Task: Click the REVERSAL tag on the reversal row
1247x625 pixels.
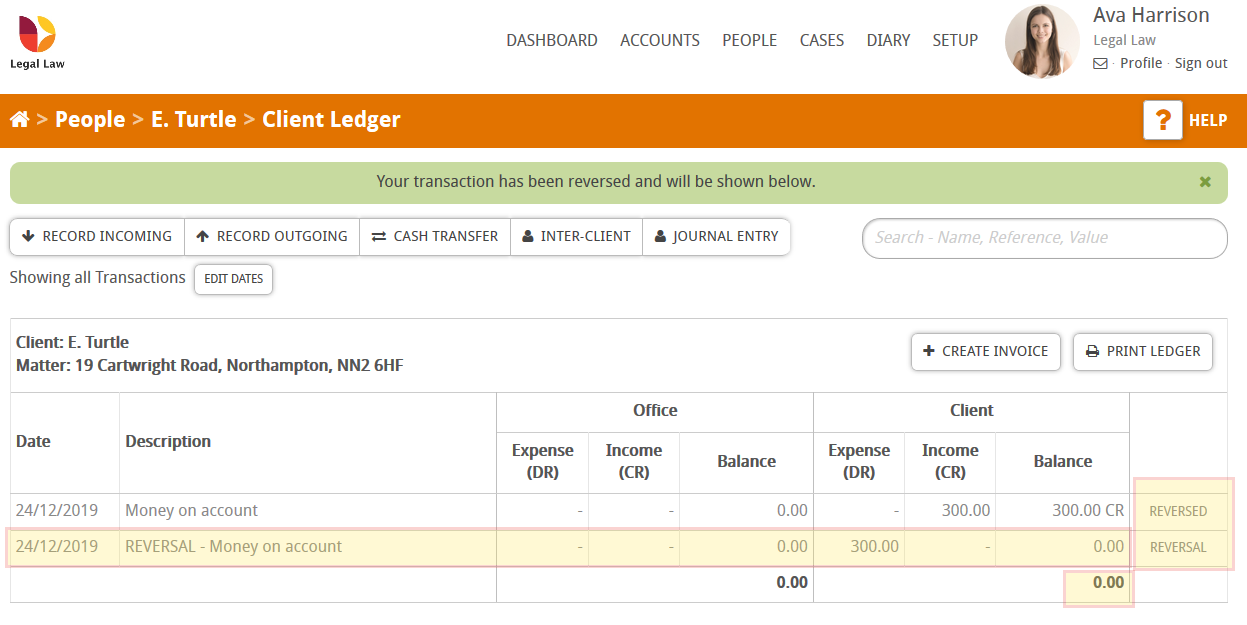Action: (x=1179, y=547)
